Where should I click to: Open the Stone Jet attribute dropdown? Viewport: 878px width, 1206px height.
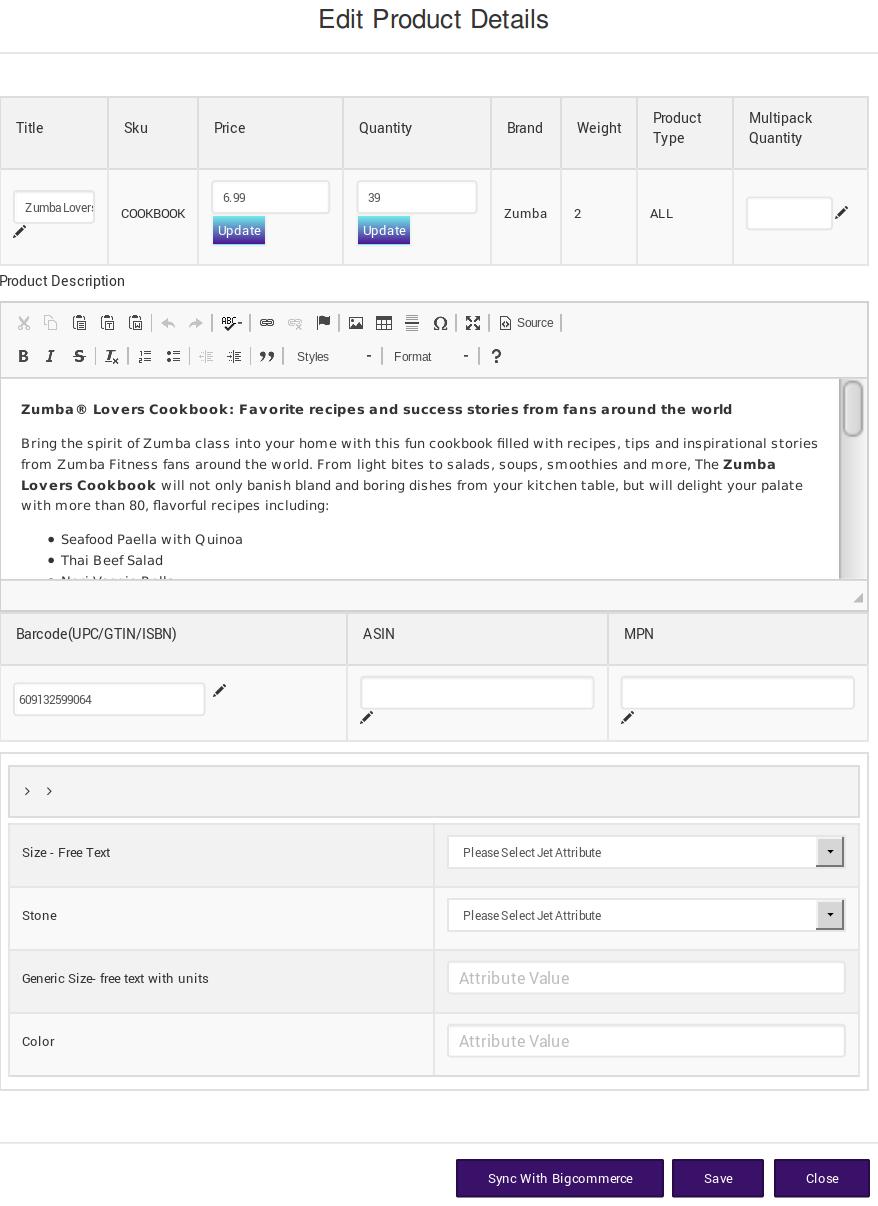point(645,916)
